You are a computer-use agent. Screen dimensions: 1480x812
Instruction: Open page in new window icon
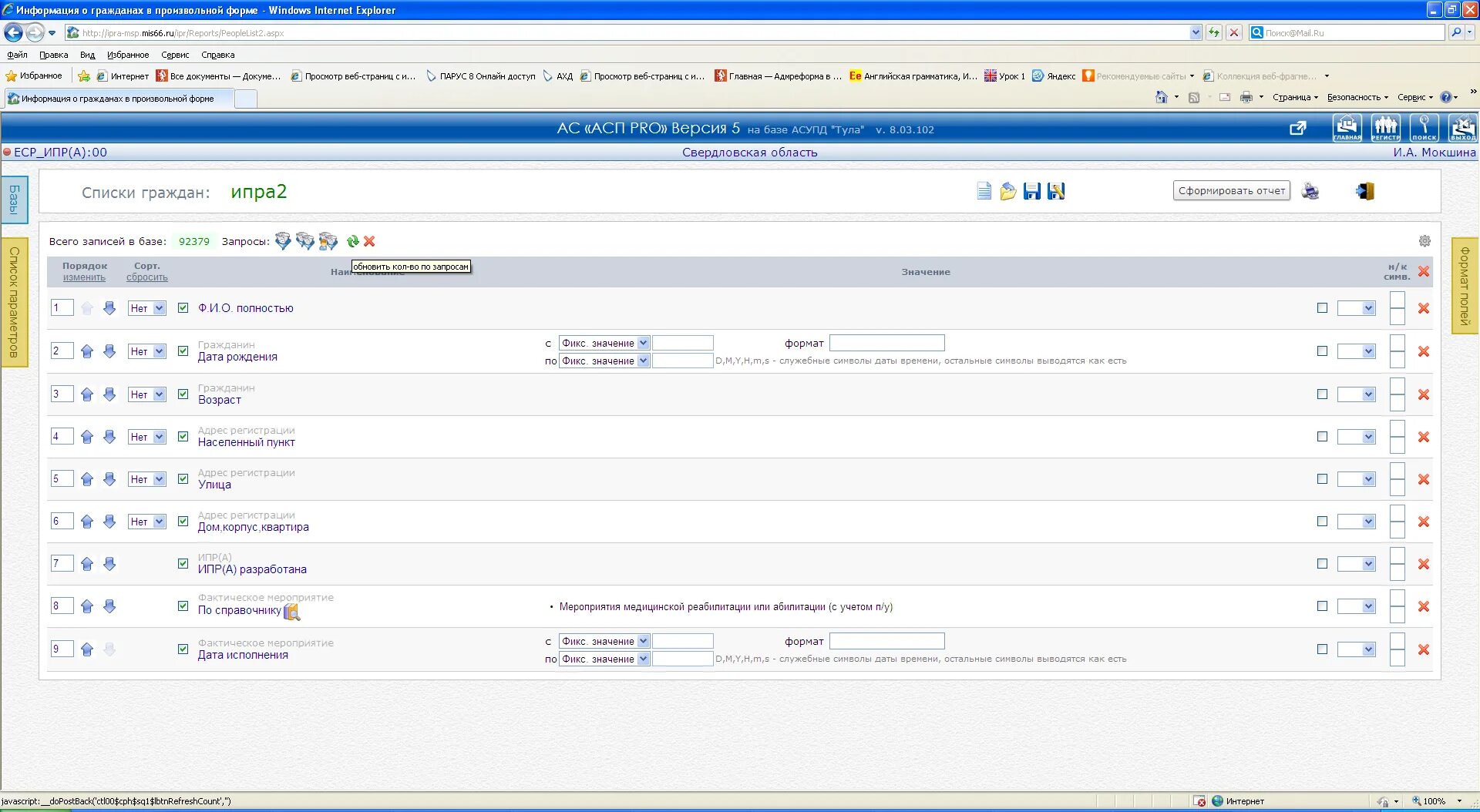[1298, 128]
